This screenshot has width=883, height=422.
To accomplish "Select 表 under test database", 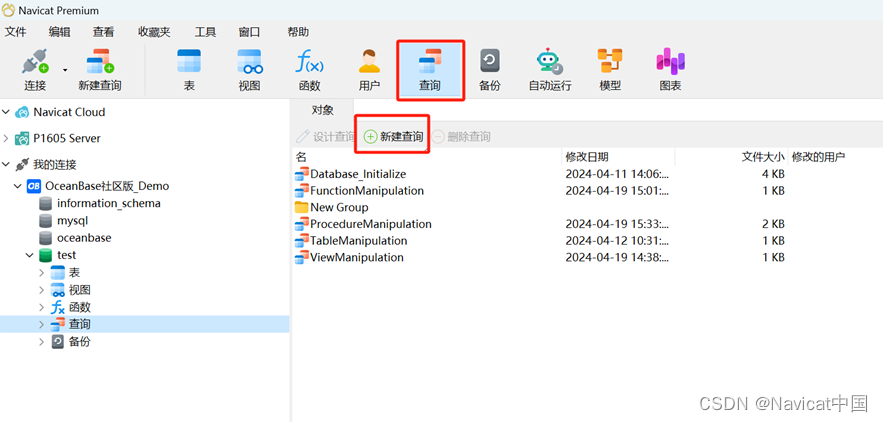I will 74,273.
